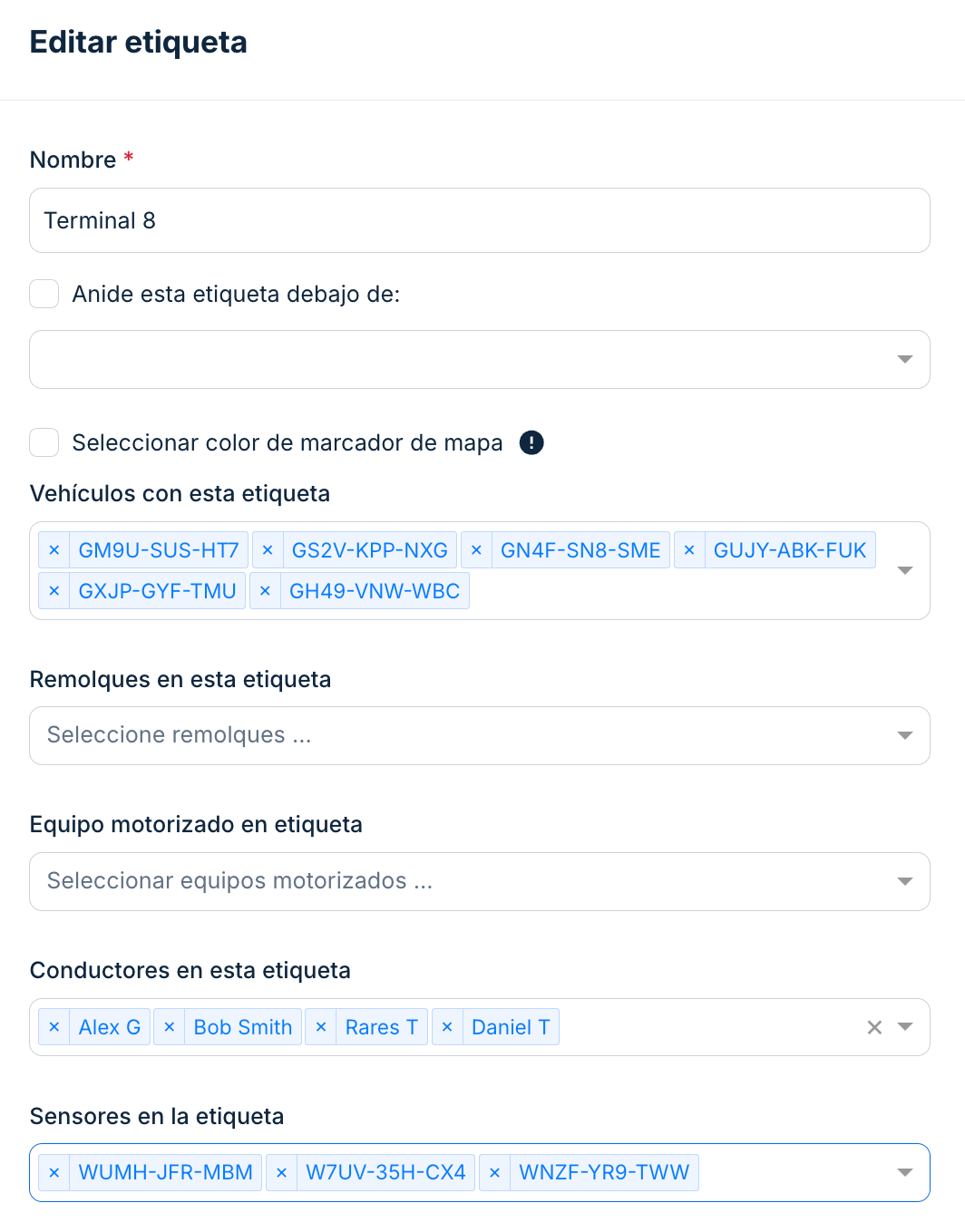Remove driver Alex G from the tag
965x1232 pixels.
(54, 1027)
